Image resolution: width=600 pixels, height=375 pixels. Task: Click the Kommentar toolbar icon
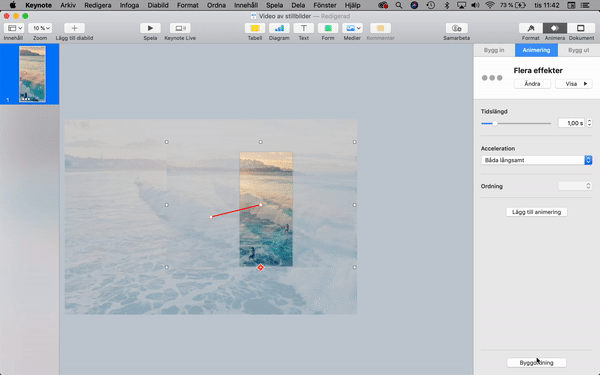click(380, 28)
